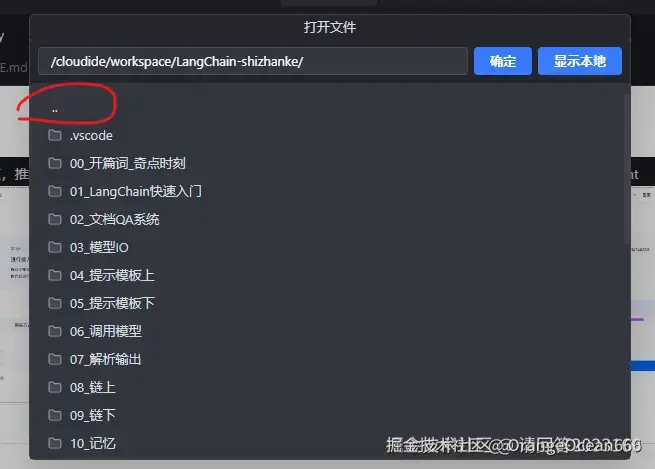Click the .vscode folder icon
This screenshot has height=469, width=655.
[55, 135]
